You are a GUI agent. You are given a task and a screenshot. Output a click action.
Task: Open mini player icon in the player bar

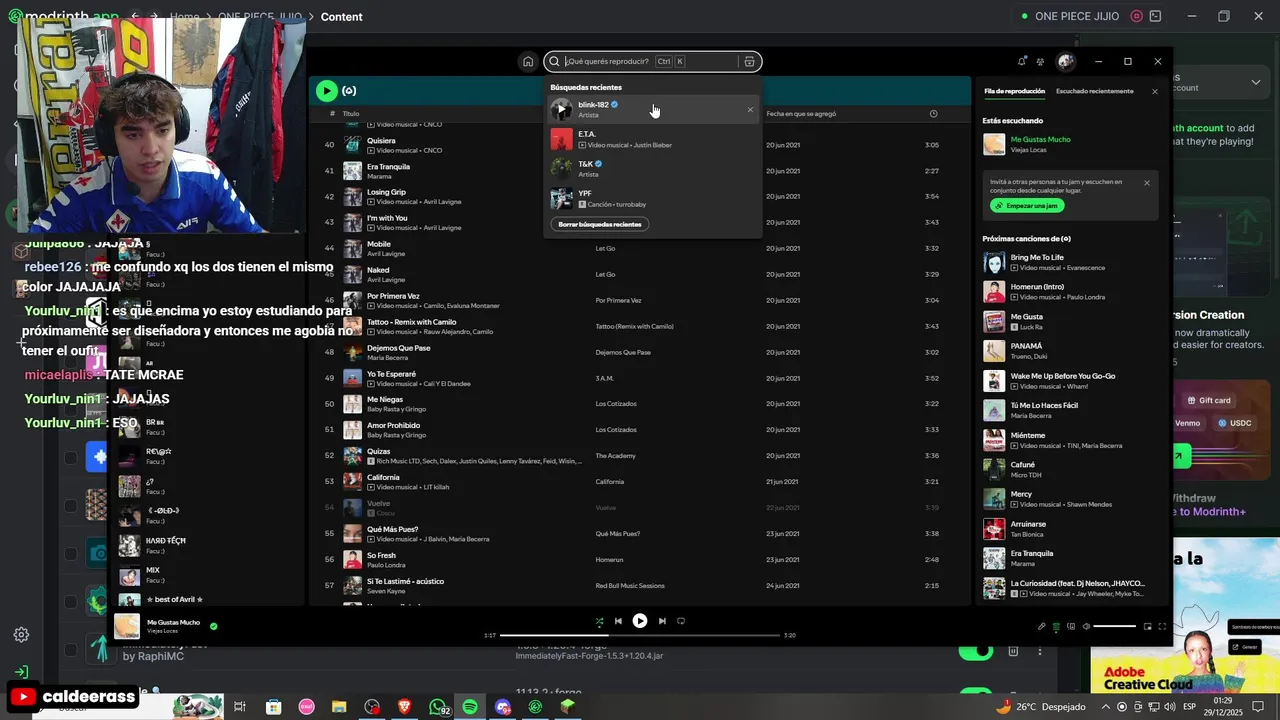[1147, 627]
